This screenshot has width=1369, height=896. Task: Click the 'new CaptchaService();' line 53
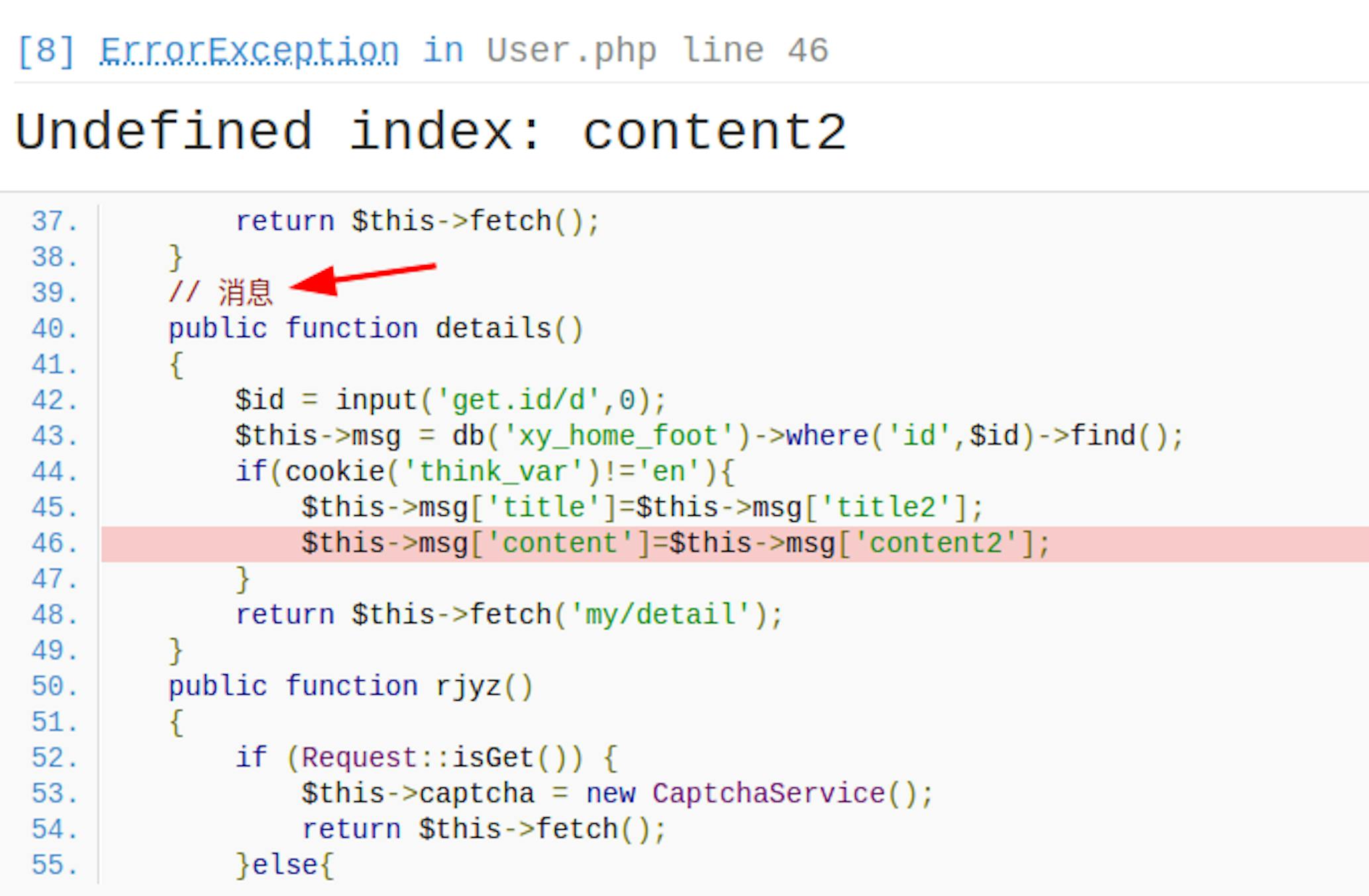click(x=617, y=794)
